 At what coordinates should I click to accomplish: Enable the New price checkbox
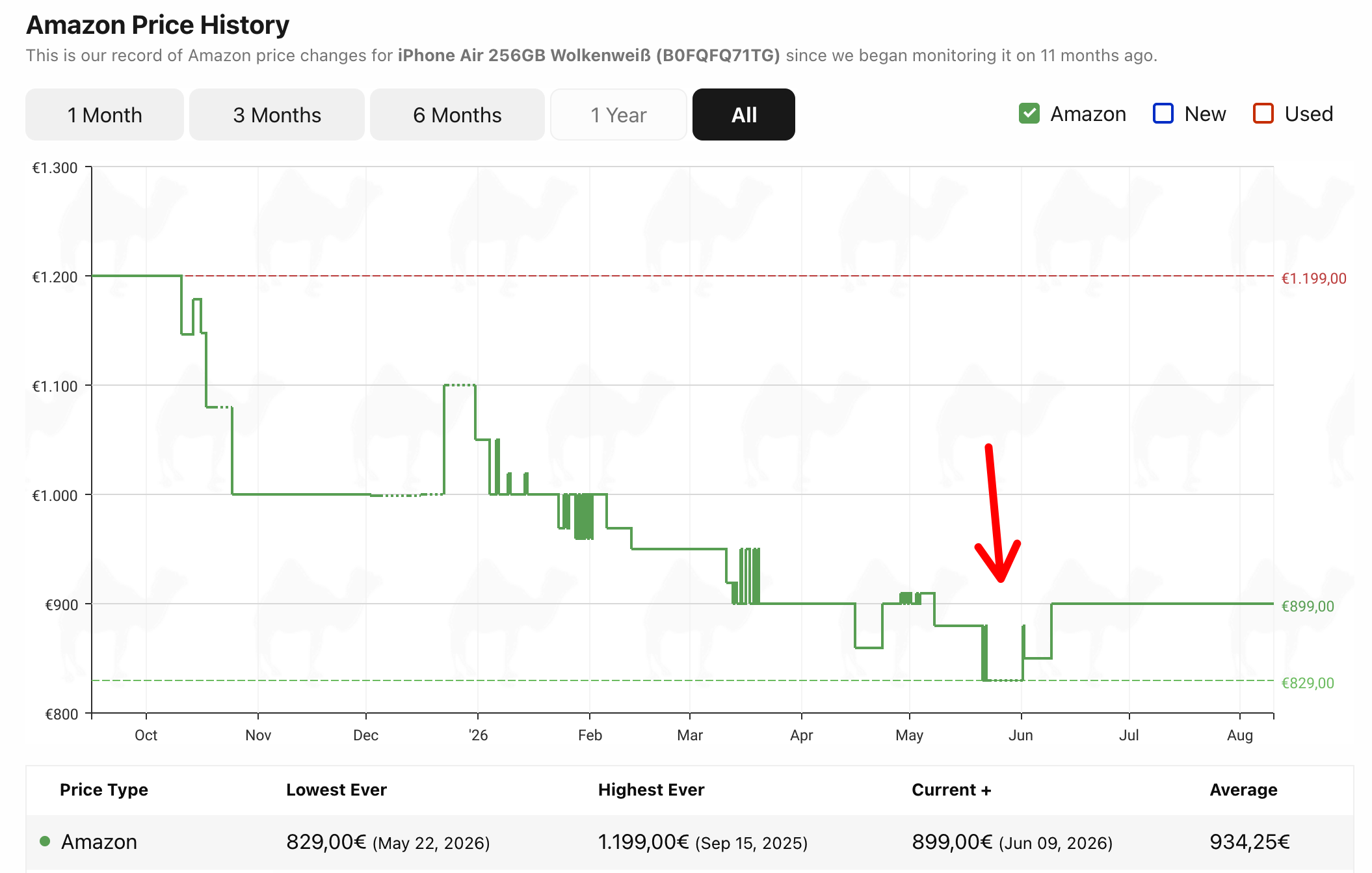(1163, 113)
